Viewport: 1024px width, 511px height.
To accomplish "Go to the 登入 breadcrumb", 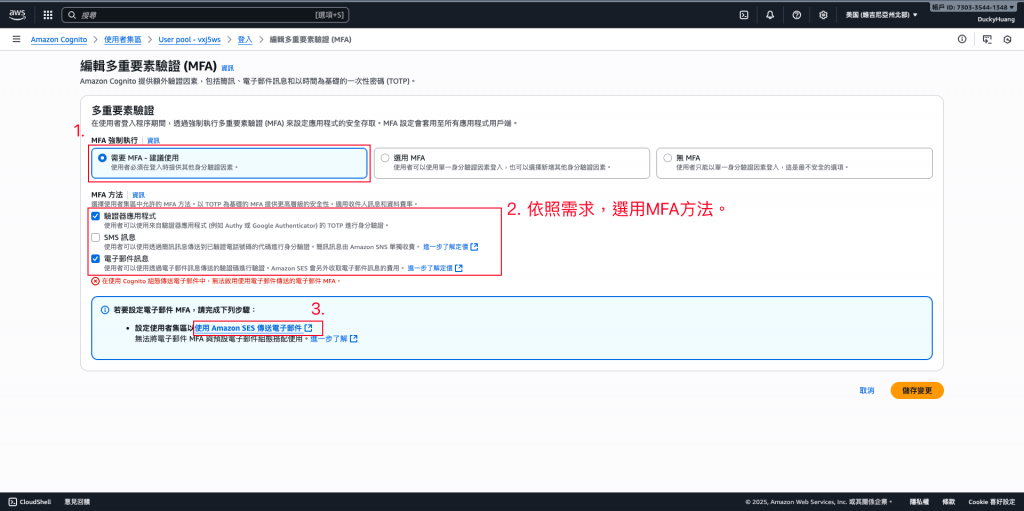I will tap(245, 39).
